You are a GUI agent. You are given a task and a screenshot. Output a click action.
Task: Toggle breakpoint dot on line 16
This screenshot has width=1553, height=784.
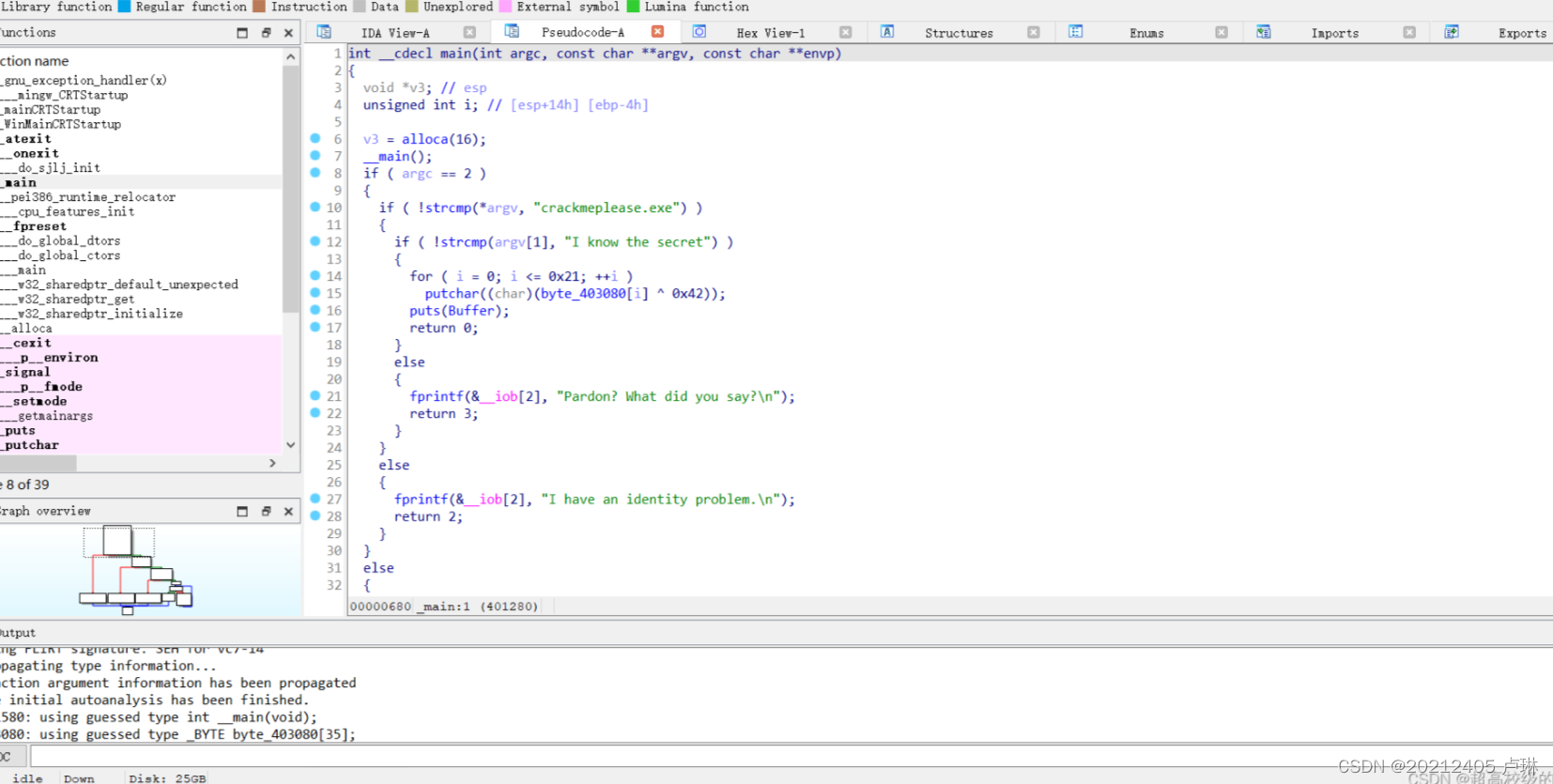point(315,310)
